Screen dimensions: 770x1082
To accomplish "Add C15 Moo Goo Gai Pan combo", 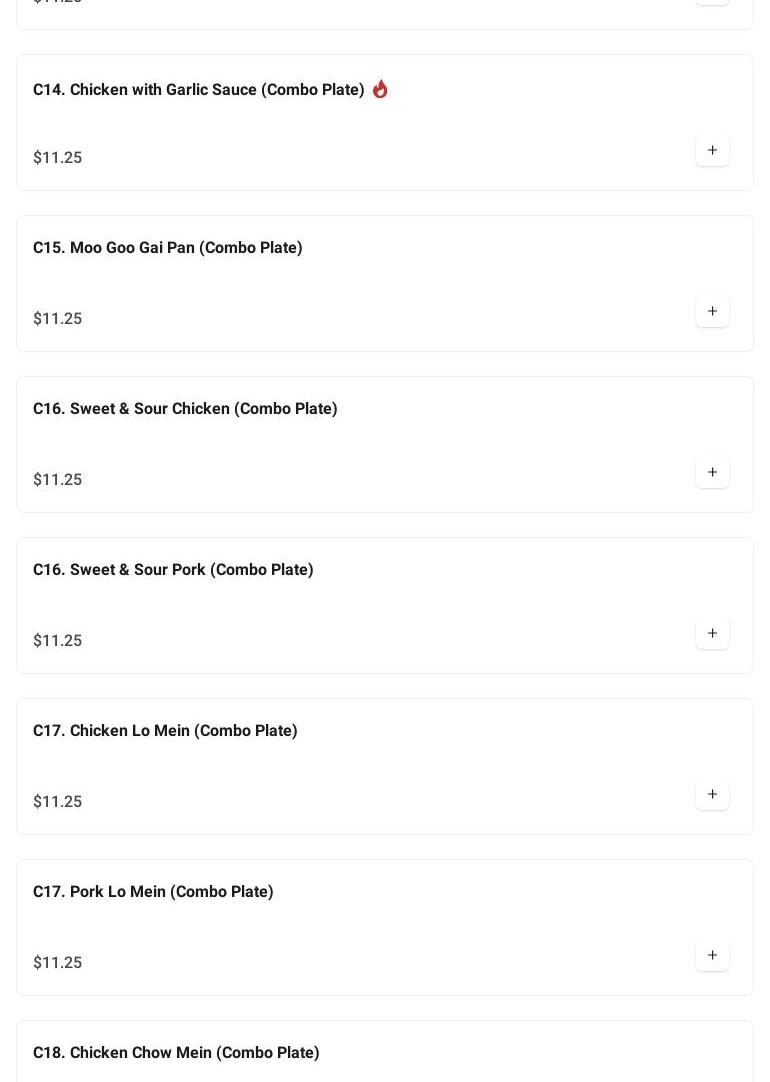I will [712, 312].
